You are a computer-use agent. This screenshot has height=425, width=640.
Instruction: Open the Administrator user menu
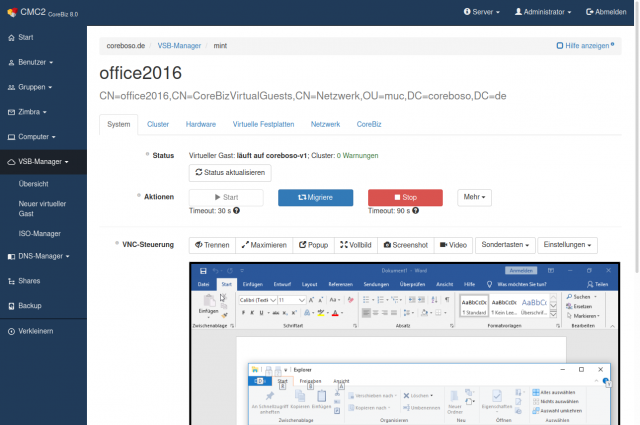point(543,12)
